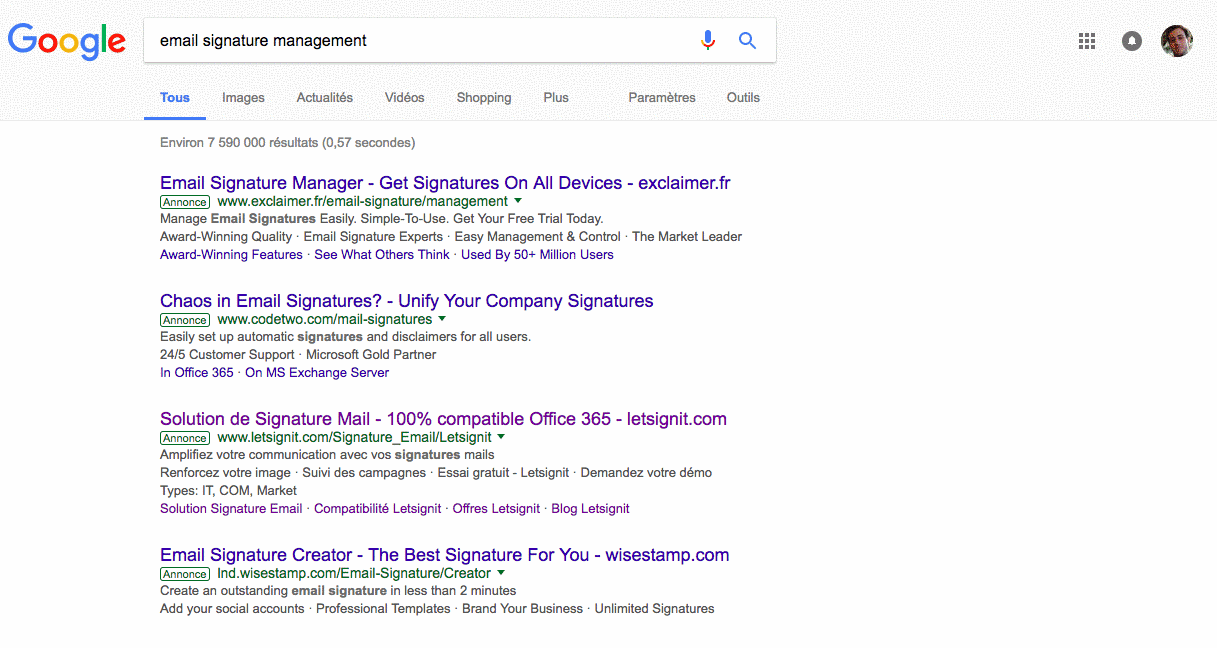The width and height of the screenshot is (1217, 648).
Task: Click the Annonce badge on exclaimer ad
Action: 185,202
